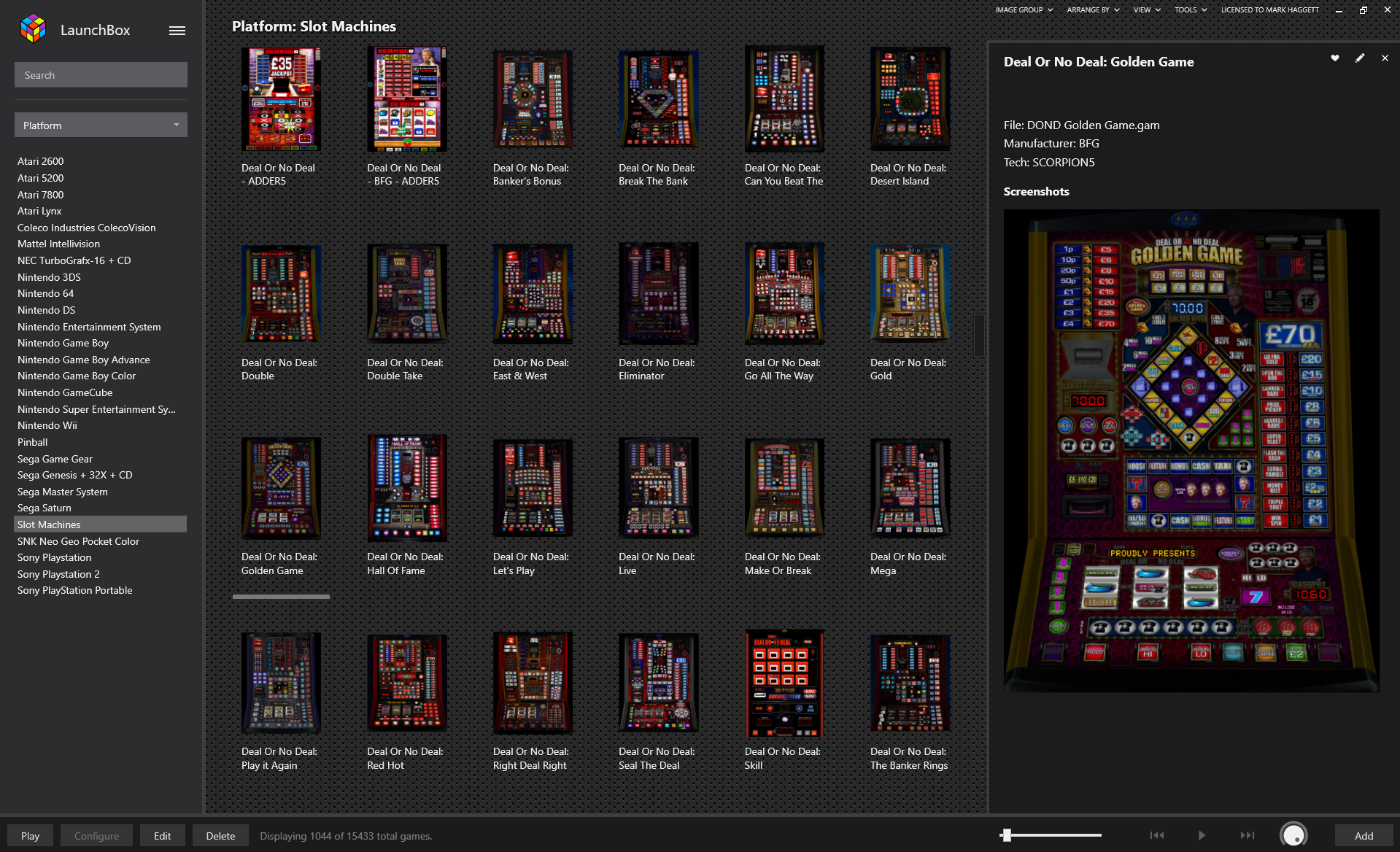The image size is (1400, 852).
Task: Select Make Or Break game thumbnail
Action: pos(784,488)
